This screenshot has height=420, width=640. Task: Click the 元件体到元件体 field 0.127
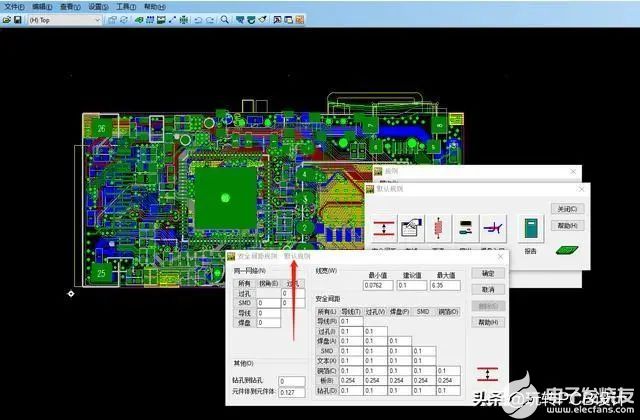point(291,392)
